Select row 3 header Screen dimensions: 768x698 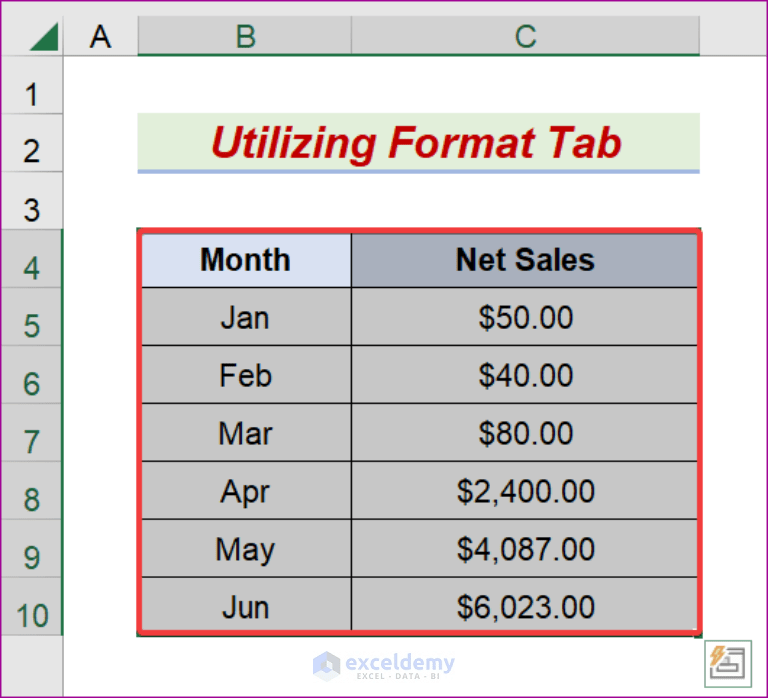point(32,201)
